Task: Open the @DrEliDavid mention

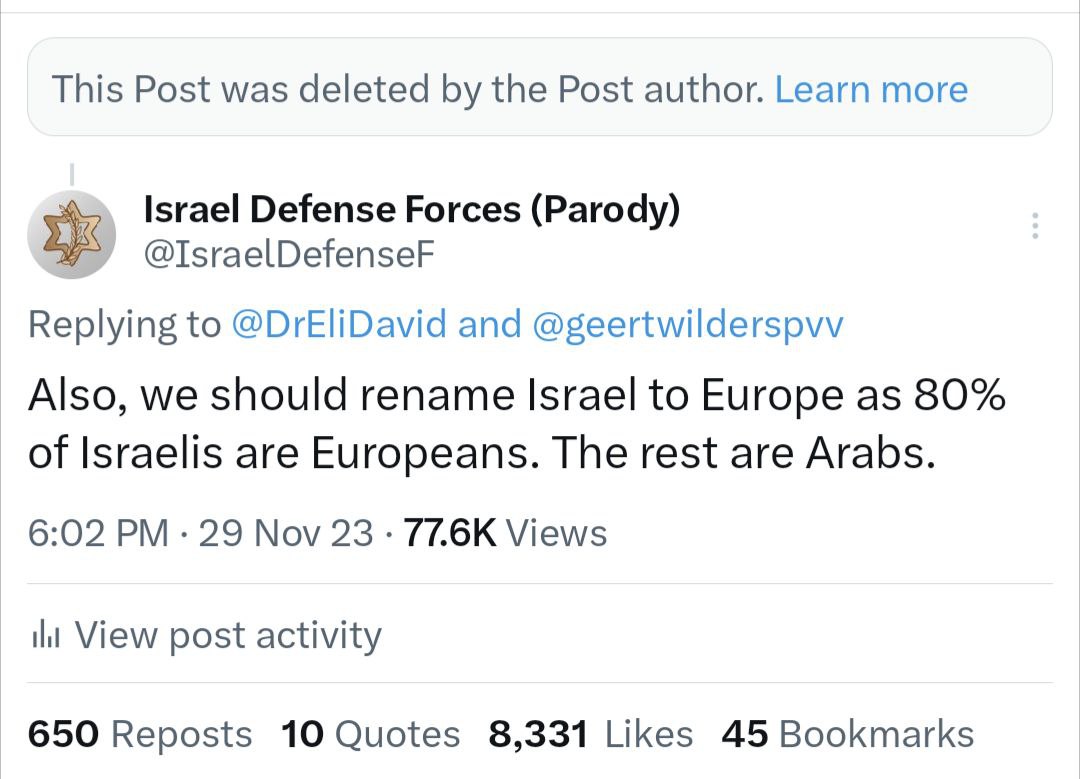Action: 339,324
